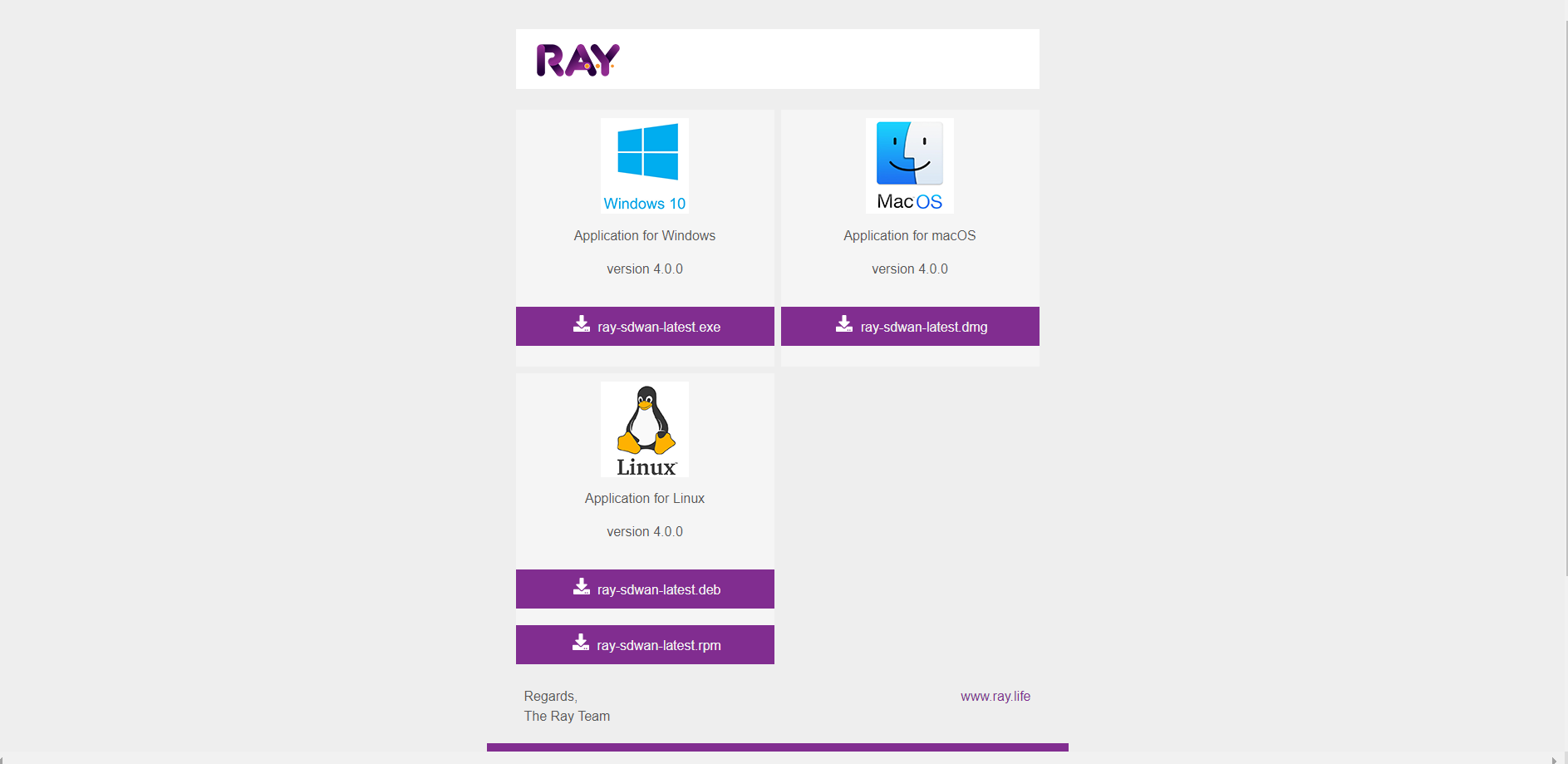Click "The Ray Team" signature text
This screenshot has width=1568, height=764.
coord(567,717)
